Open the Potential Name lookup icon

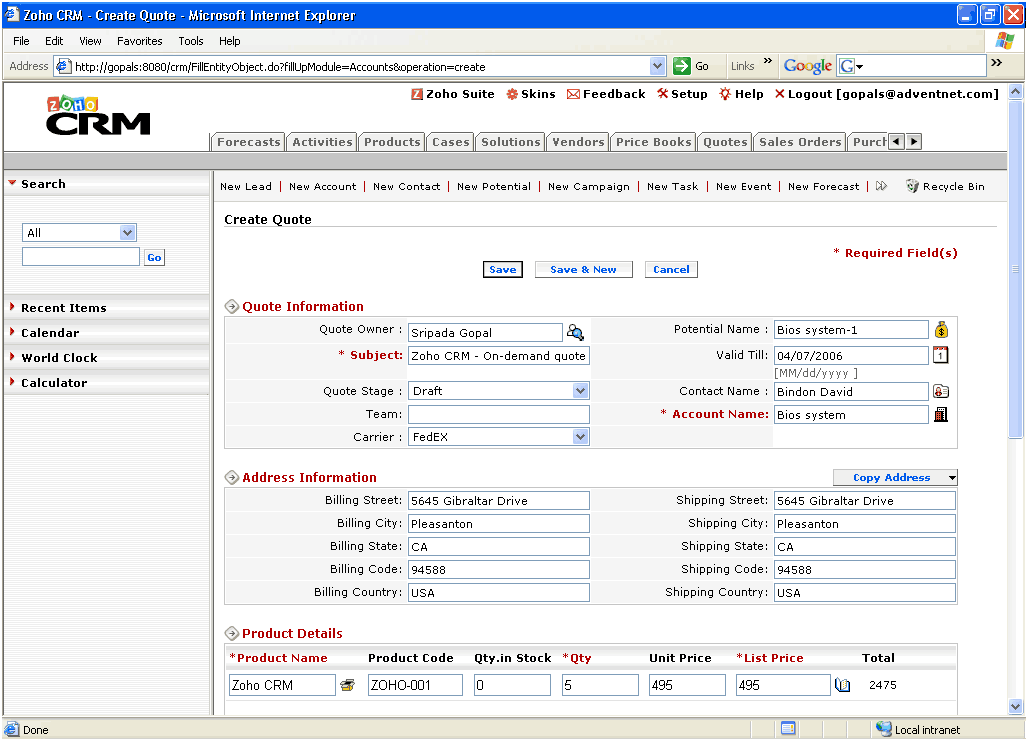[941, 330]
